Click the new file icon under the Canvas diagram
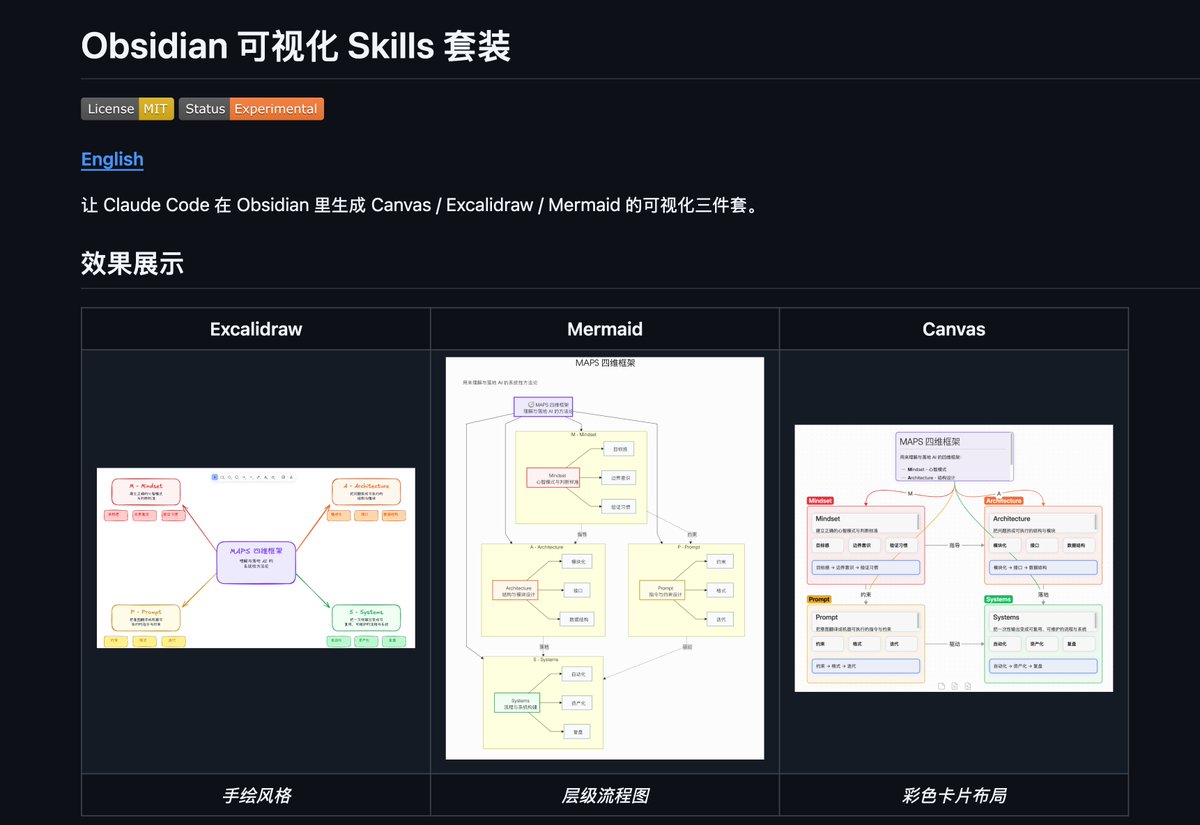Image resolution: width=1200 pixels, height=825 pixels. click(x=941, y=687)
